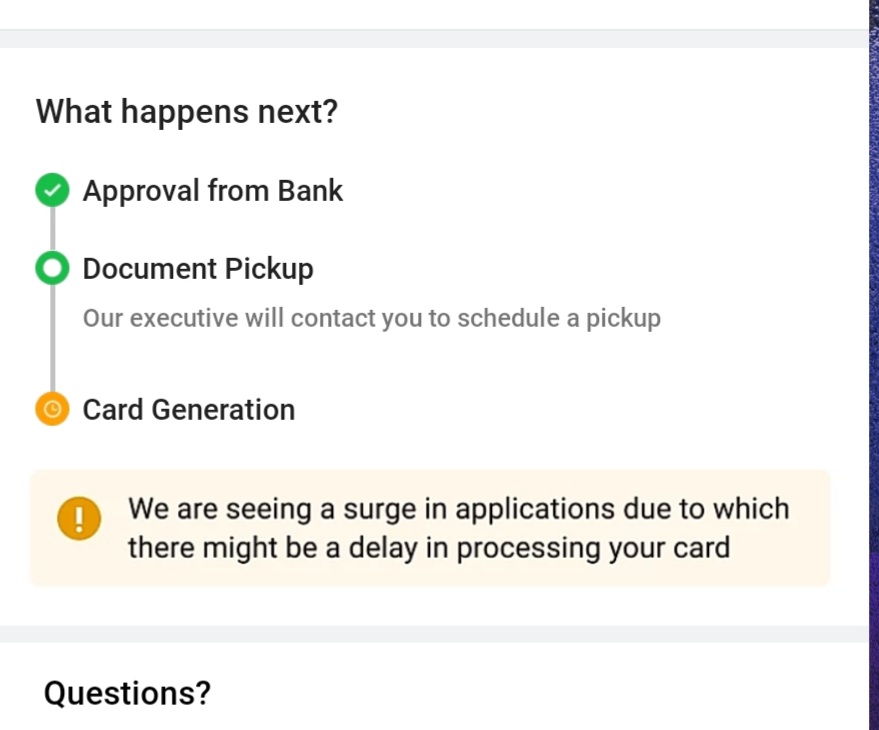The width and height of the screenshot is (879, 730).
Task: Select the Card Generation step label
Action: (188, 409)
